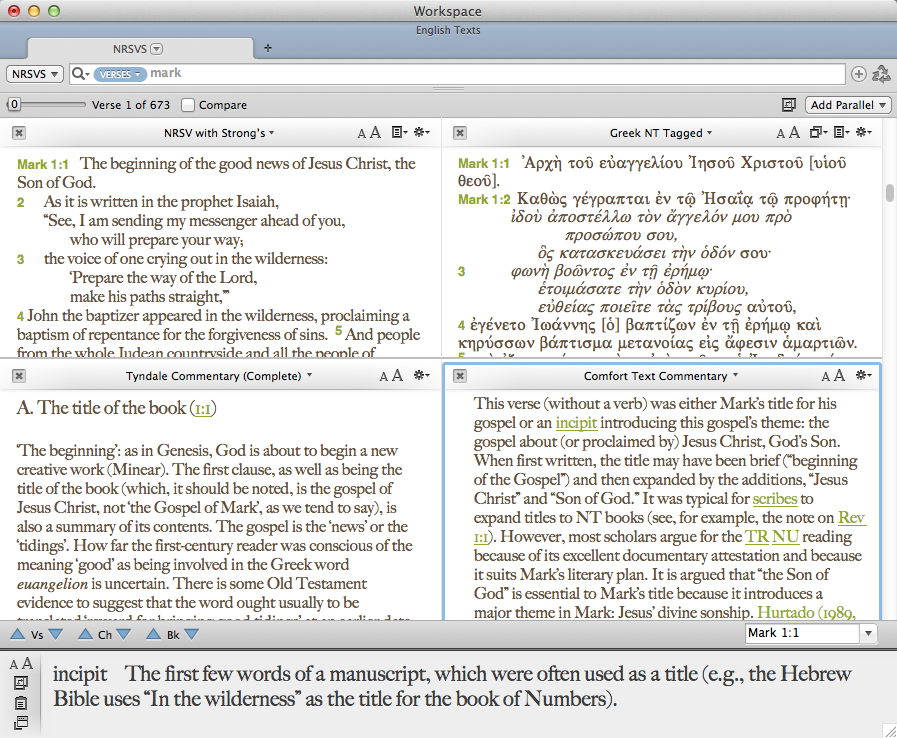This screenshot has height=738, width=897.
Task: Click small A in Instant Details panel
Action: 14,665
